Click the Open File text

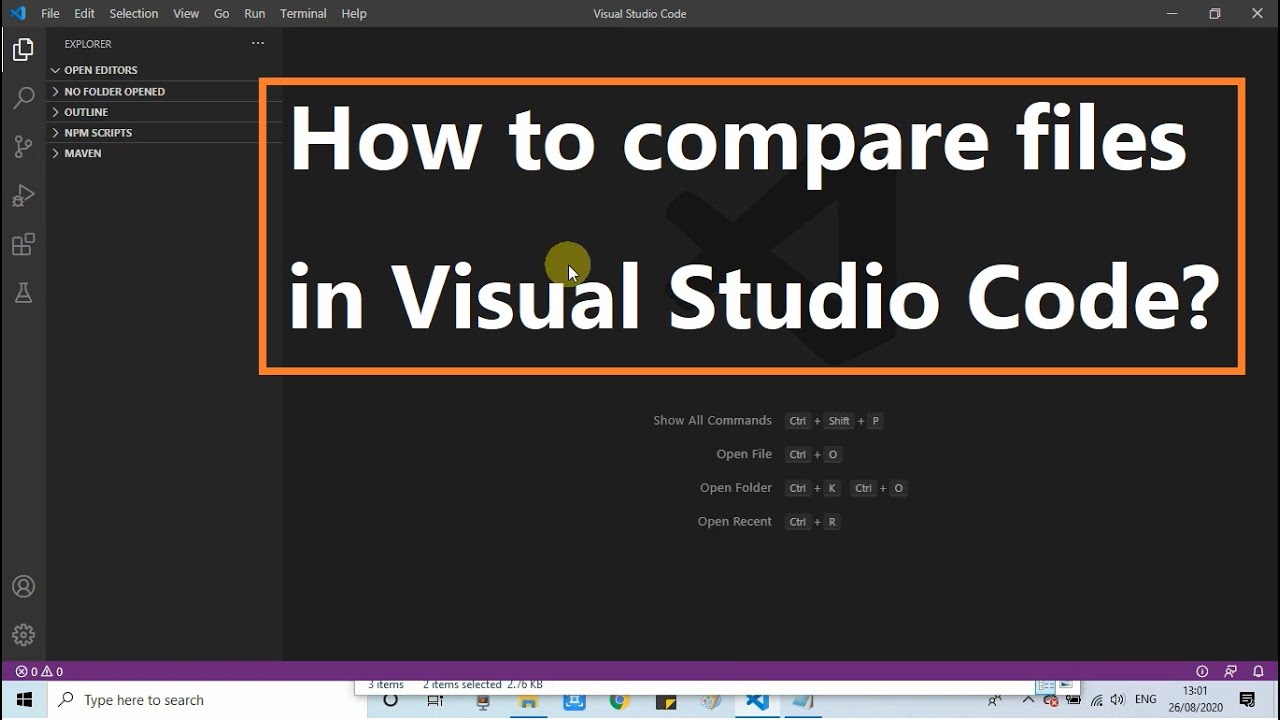click(744, 454)
